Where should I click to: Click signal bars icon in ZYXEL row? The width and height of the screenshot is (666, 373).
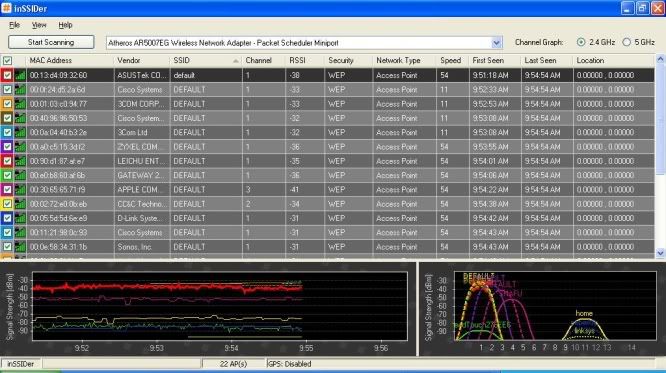pyautogui.click(x=20, y=147)
